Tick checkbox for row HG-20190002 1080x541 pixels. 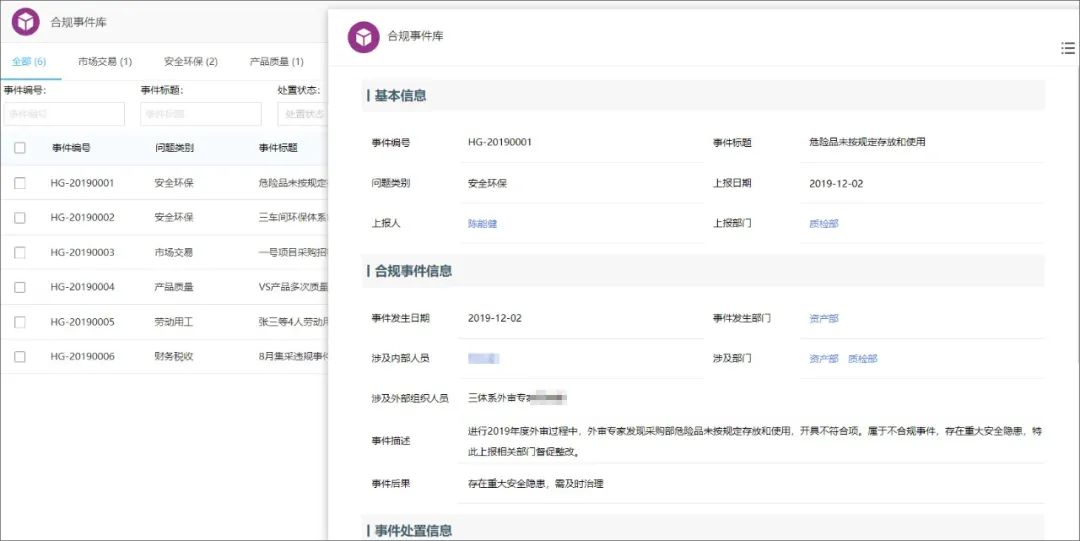coord(20,218)
